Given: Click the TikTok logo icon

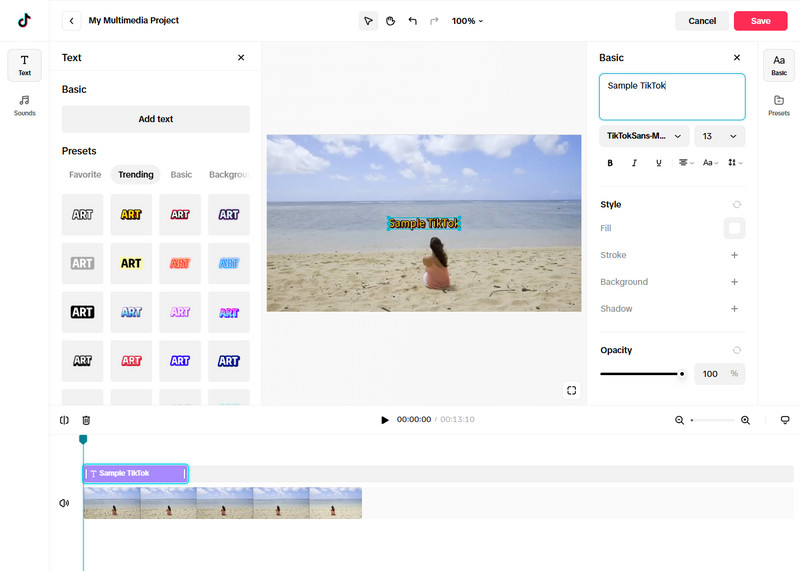Looking at the screenshot, I should tap(24, 20).
